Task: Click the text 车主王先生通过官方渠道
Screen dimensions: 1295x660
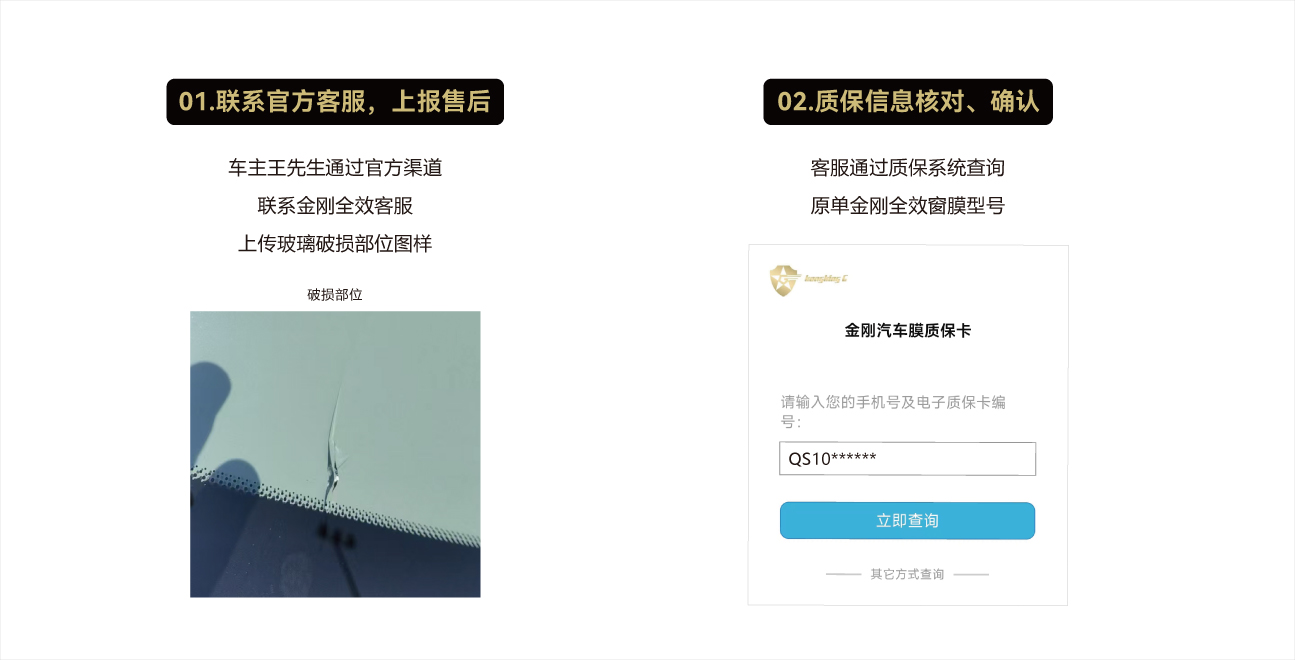Action: (335, 168)
